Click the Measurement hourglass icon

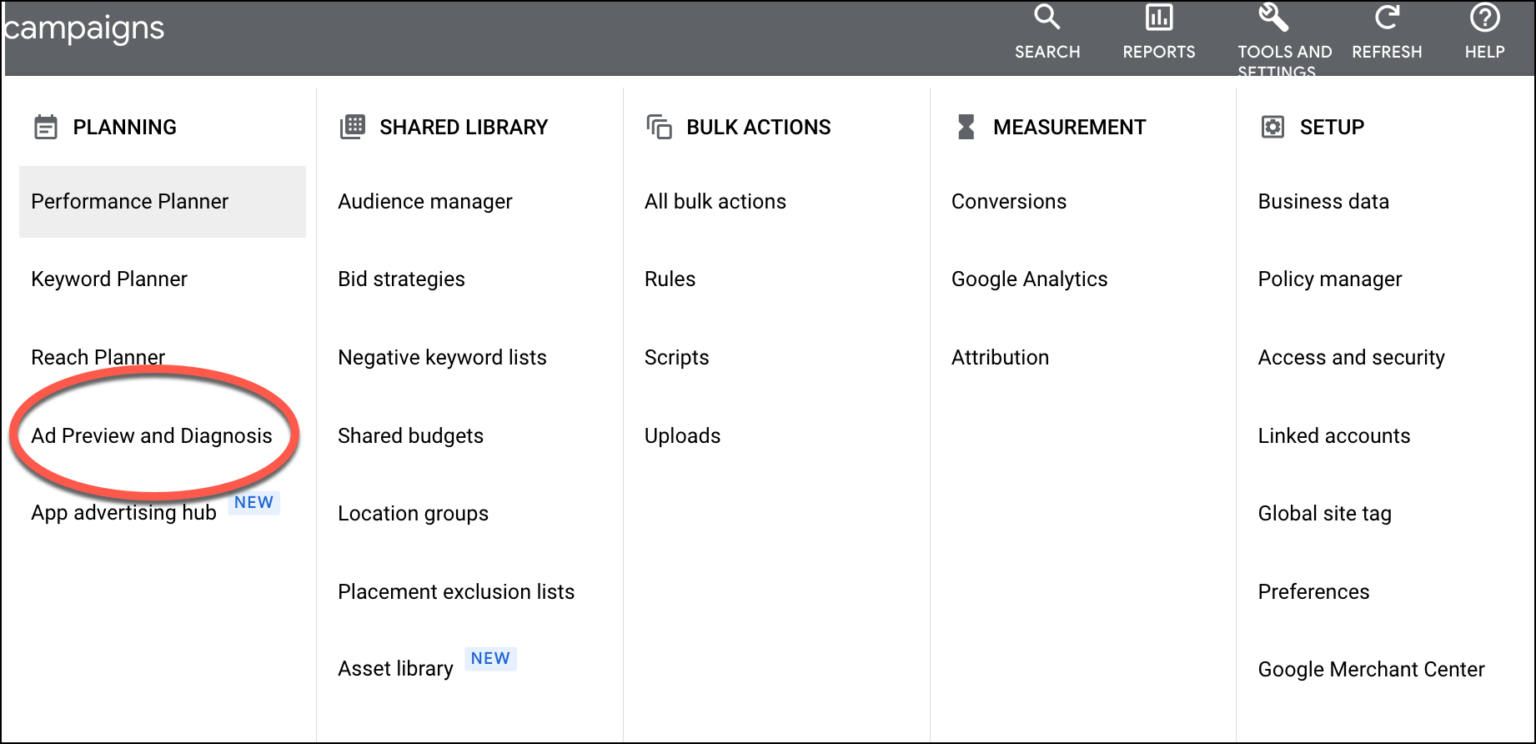tap(965, 127)
